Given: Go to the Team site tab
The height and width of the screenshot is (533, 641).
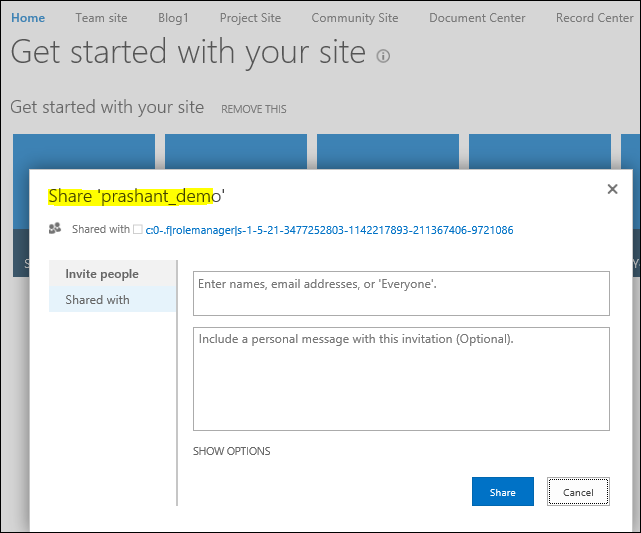Looking at the screenshot, I should [x=101, y=18].
